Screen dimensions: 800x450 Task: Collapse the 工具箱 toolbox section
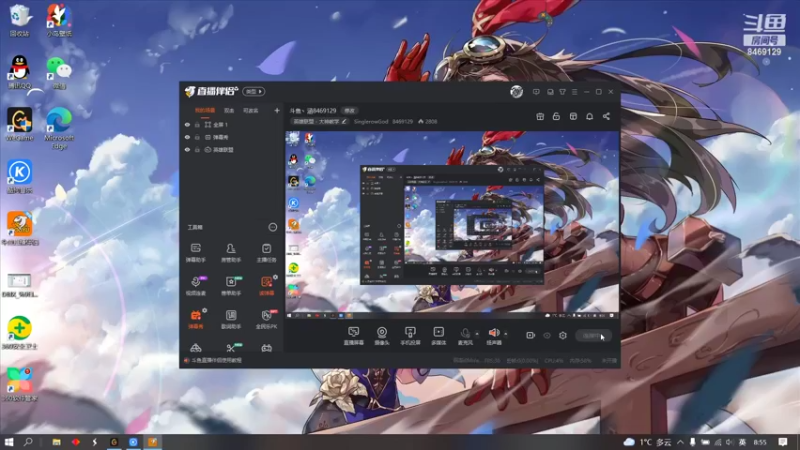(273, 227)
